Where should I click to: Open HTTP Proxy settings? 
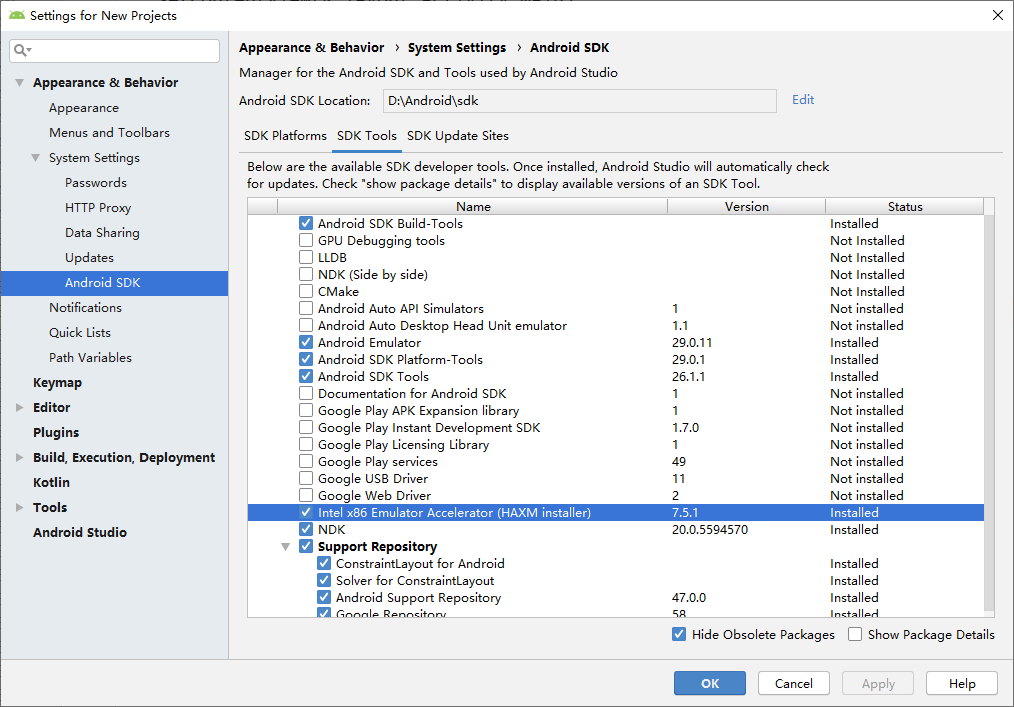pyautogui.click(x=98, y=208)
